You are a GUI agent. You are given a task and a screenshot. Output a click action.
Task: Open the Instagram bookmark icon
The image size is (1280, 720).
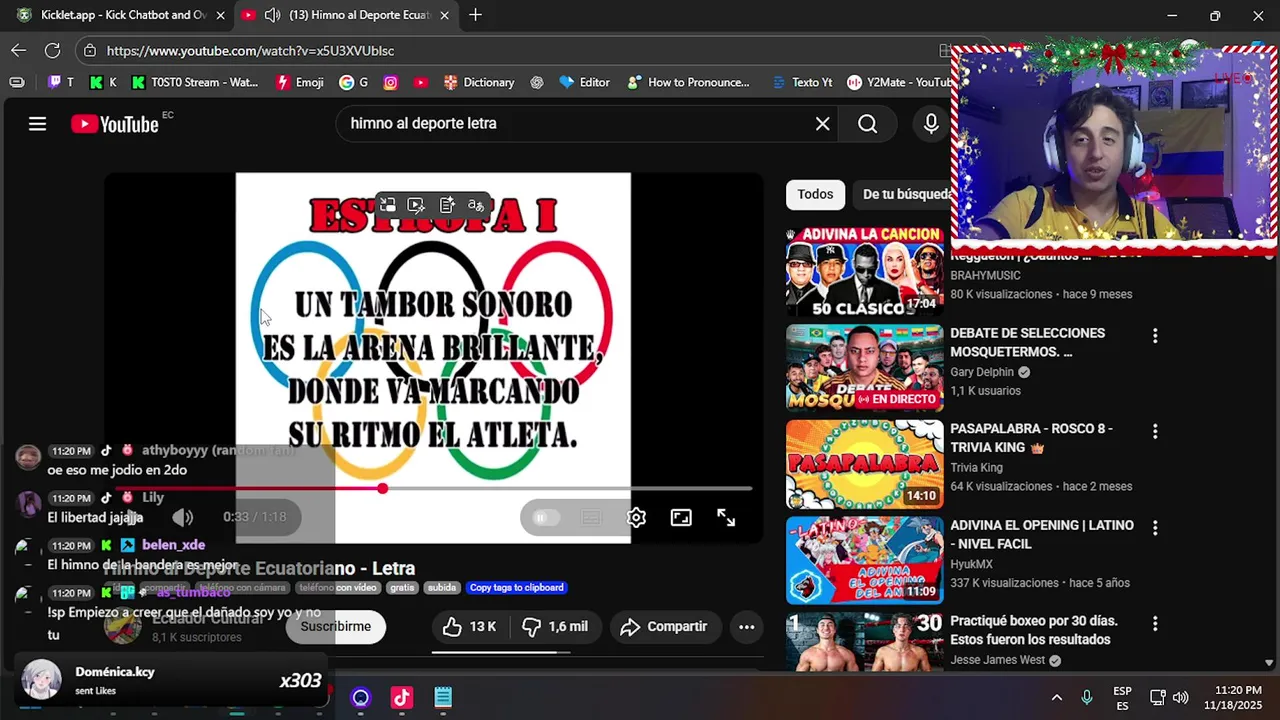coord(391,82)
